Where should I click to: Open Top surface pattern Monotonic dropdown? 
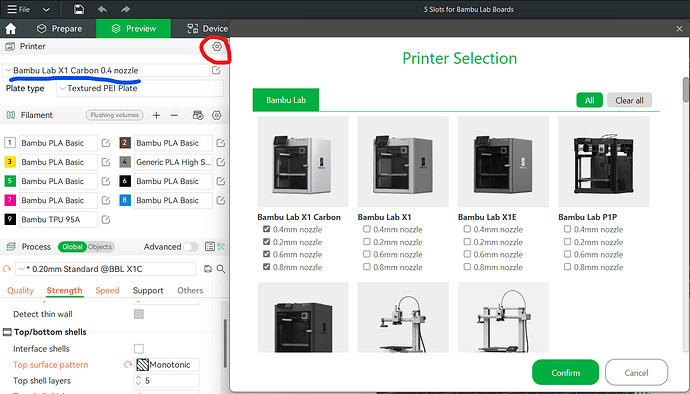(167, 365)
